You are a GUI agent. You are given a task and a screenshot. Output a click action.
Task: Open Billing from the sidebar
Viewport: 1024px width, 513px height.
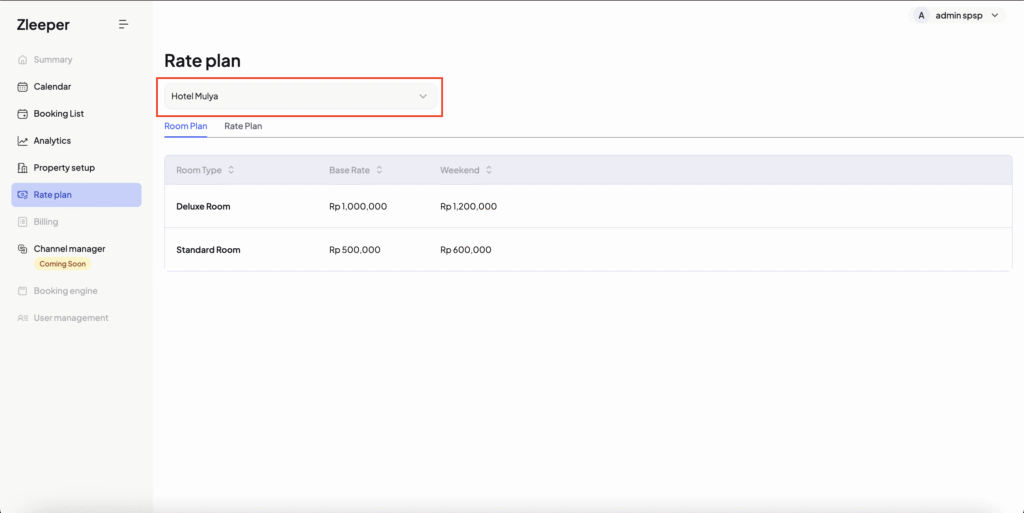(46, 222)
